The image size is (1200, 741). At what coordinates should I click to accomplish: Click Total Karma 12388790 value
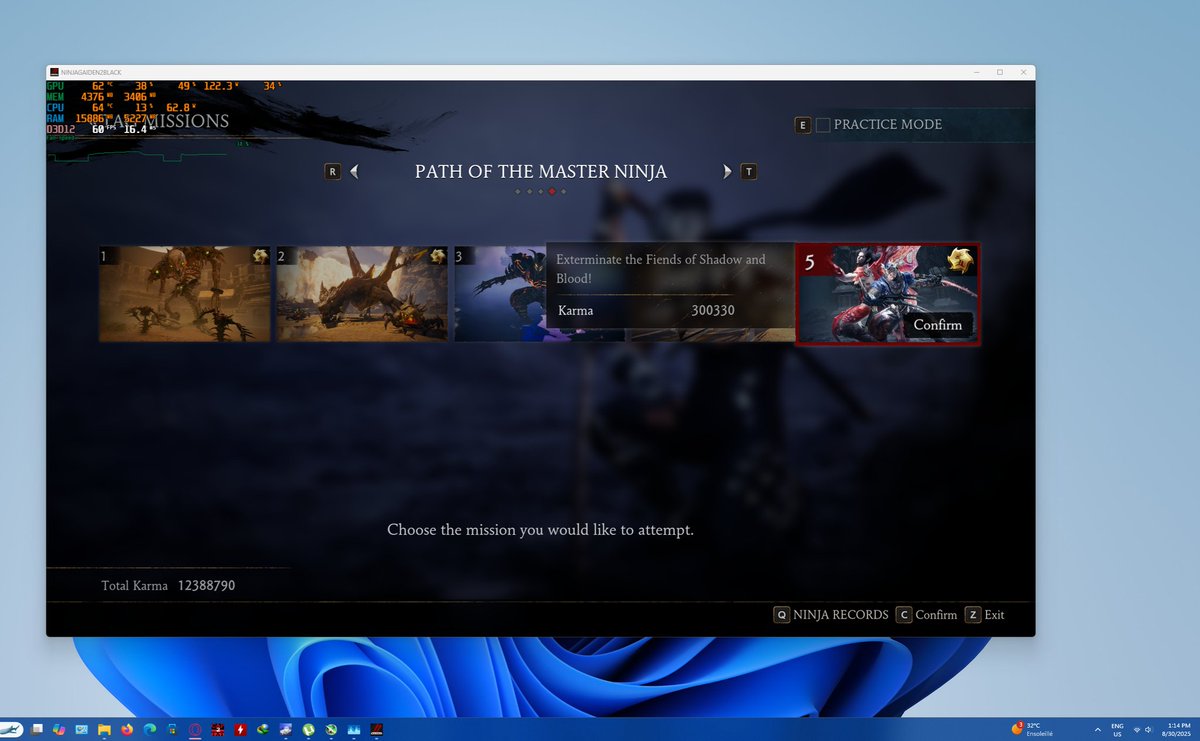tap(207, 585)
